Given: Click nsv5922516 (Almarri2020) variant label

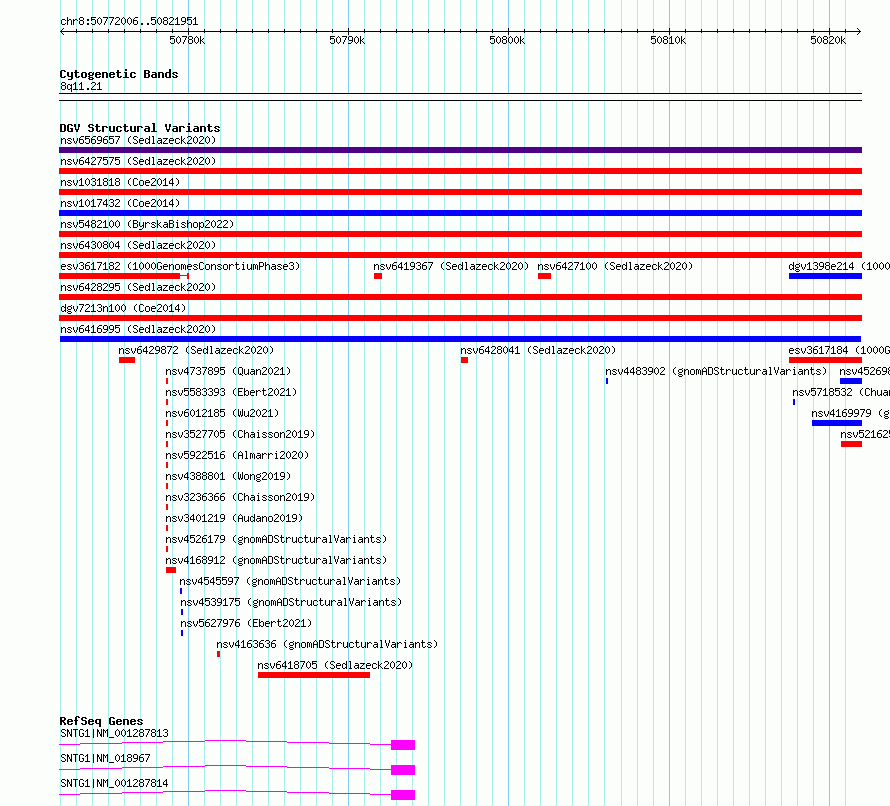Looking at the screenshot, I should coord(237,455).
